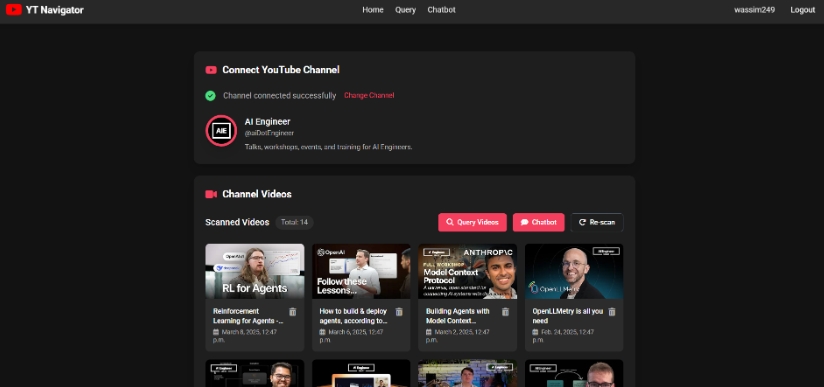The height and width of the screenshot is (387, 824).
Task: Click the YT Navigator YouTube logo icon
Action: [x=14, y=9]
